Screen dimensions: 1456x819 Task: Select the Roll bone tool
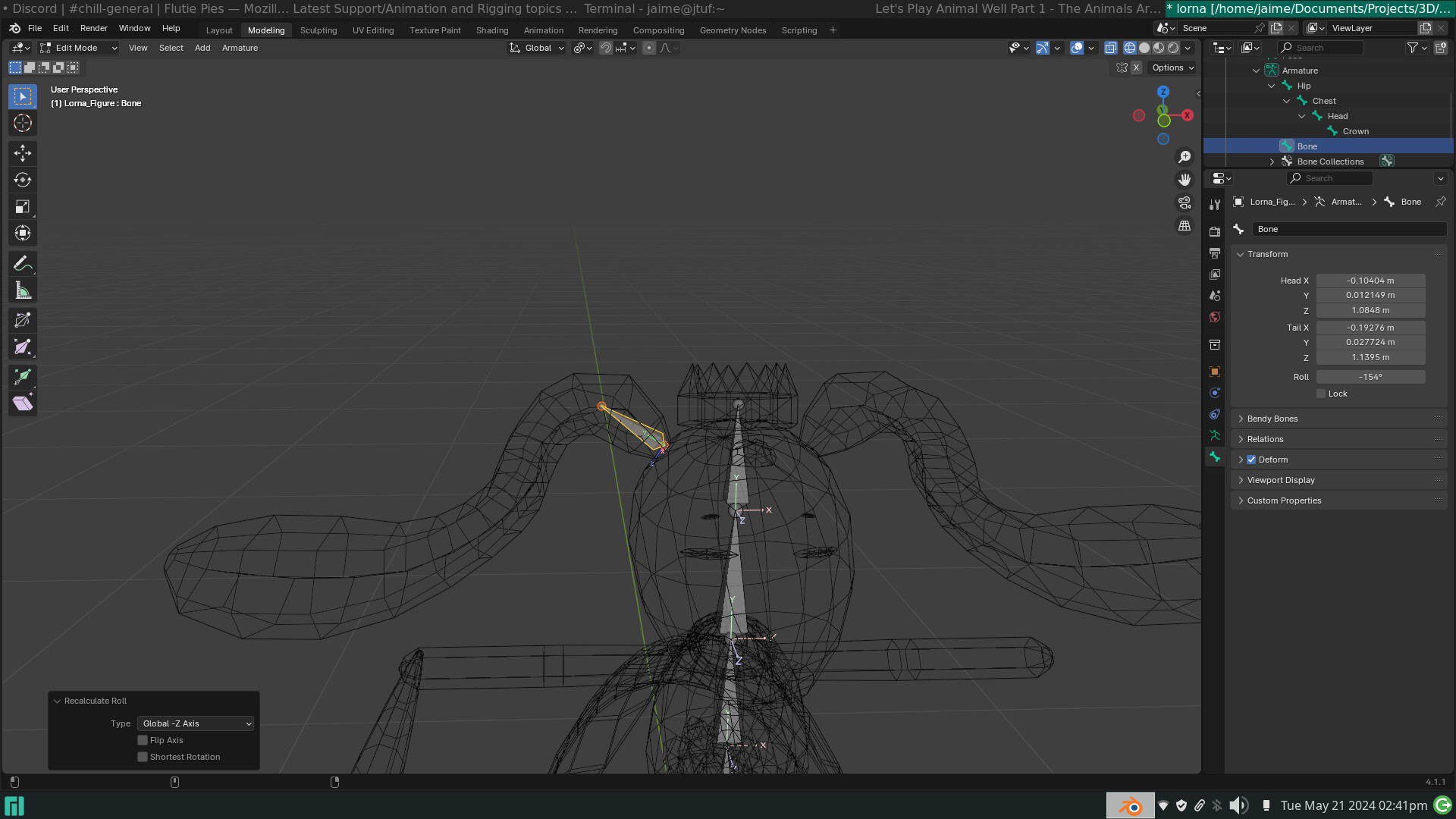pyautogui.click(x=23, y=320)
